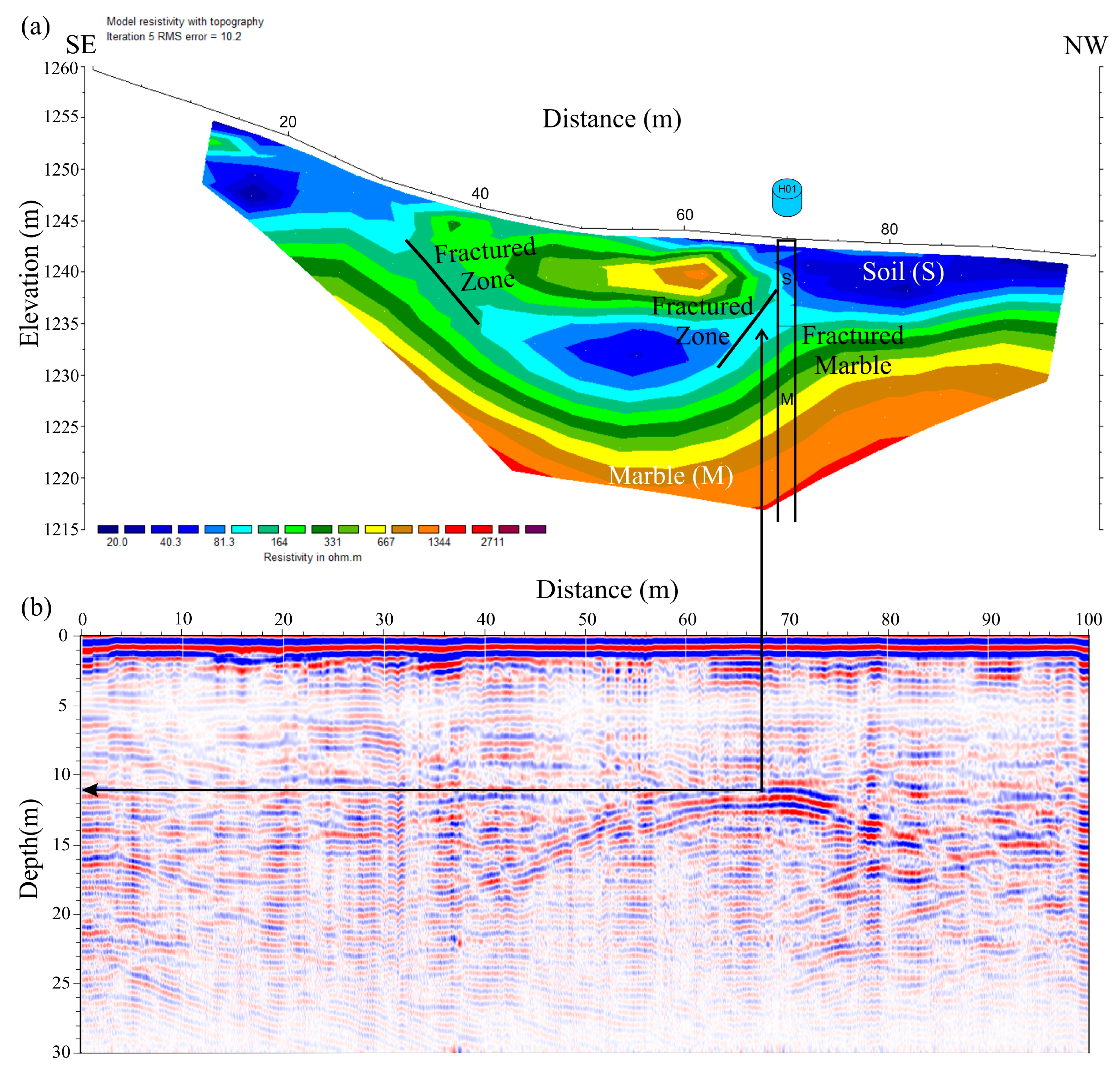Click the 70 tick on radargram distance axis

(x=789, y=619)
